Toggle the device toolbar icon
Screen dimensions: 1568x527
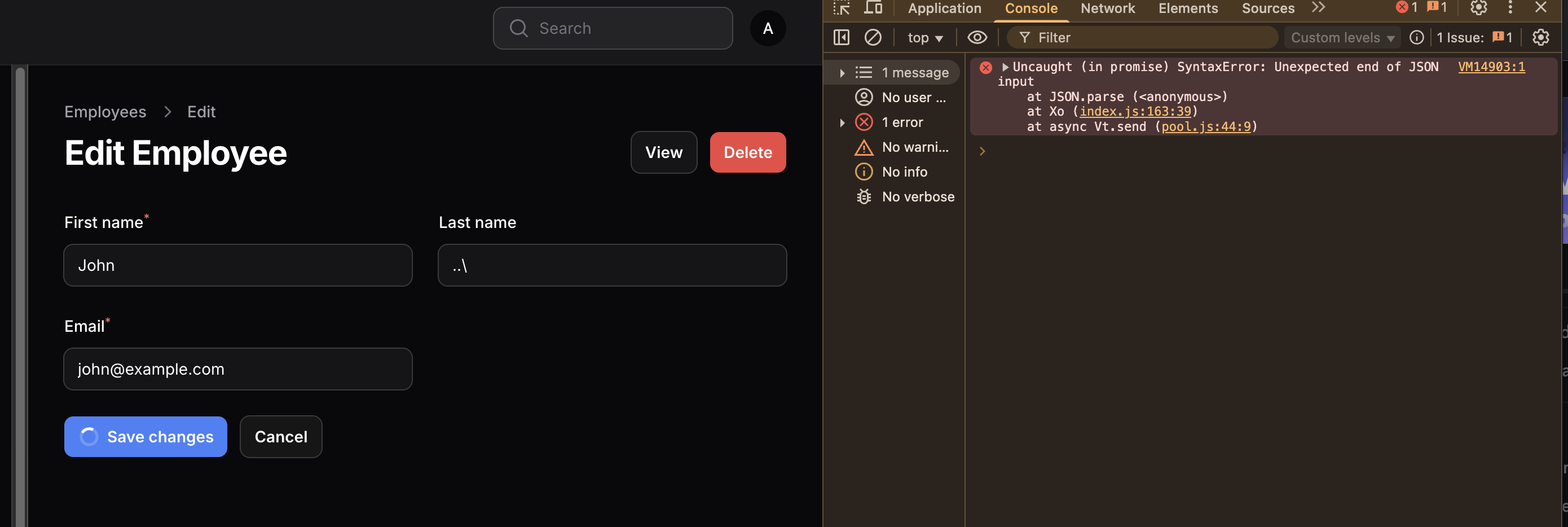874,8
